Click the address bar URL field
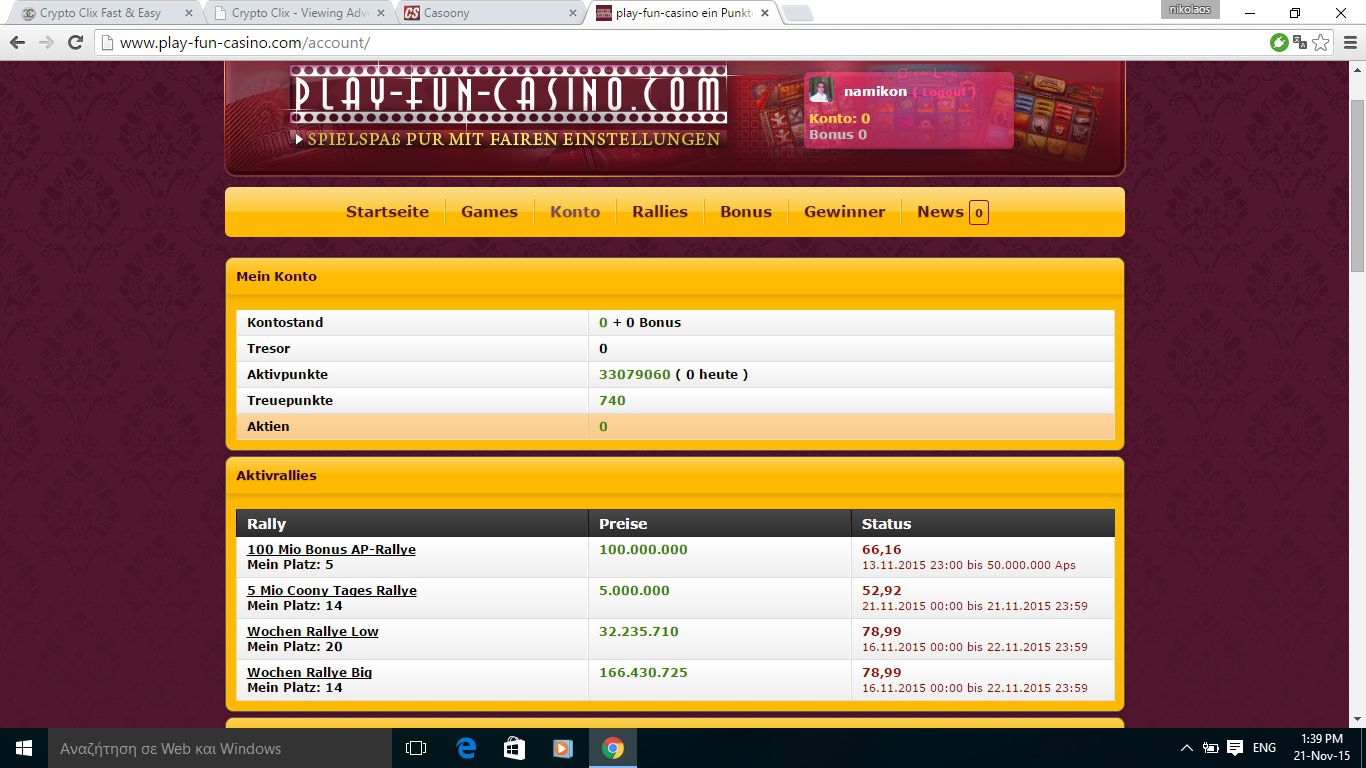Viewport: 1366px width, 768px height. pos(680,42)
